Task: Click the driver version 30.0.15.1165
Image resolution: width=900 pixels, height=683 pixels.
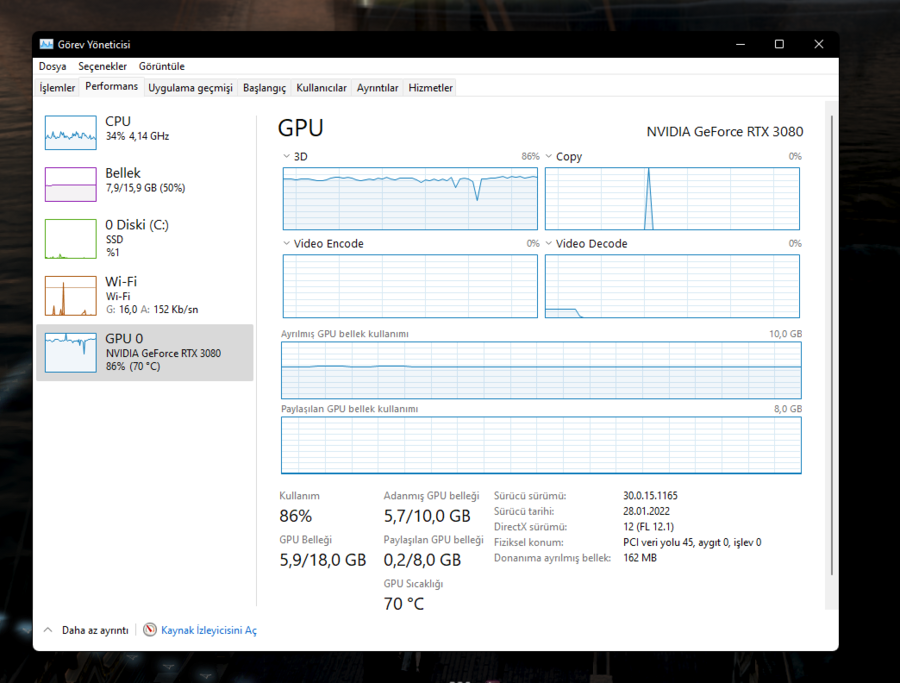Action: pyautogui.click(x=650, y=495)
